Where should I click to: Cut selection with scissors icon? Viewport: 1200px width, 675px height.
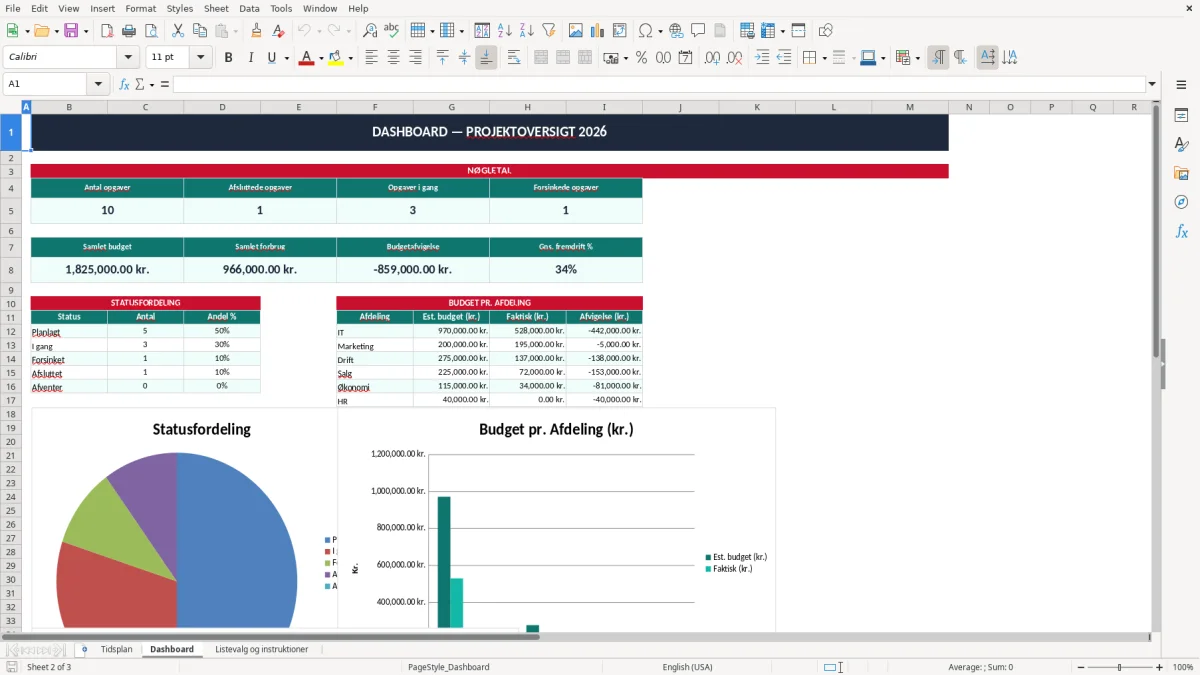pos(178,31)
